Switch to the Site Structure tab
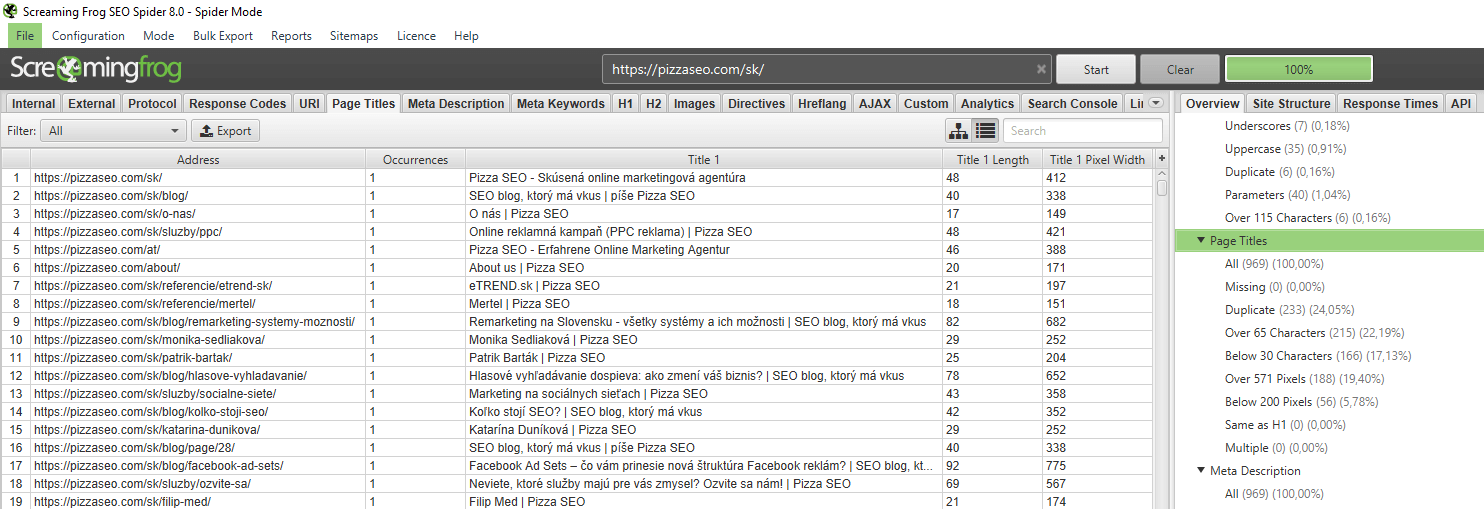 pyautogui.click(x=1291, y=103)
